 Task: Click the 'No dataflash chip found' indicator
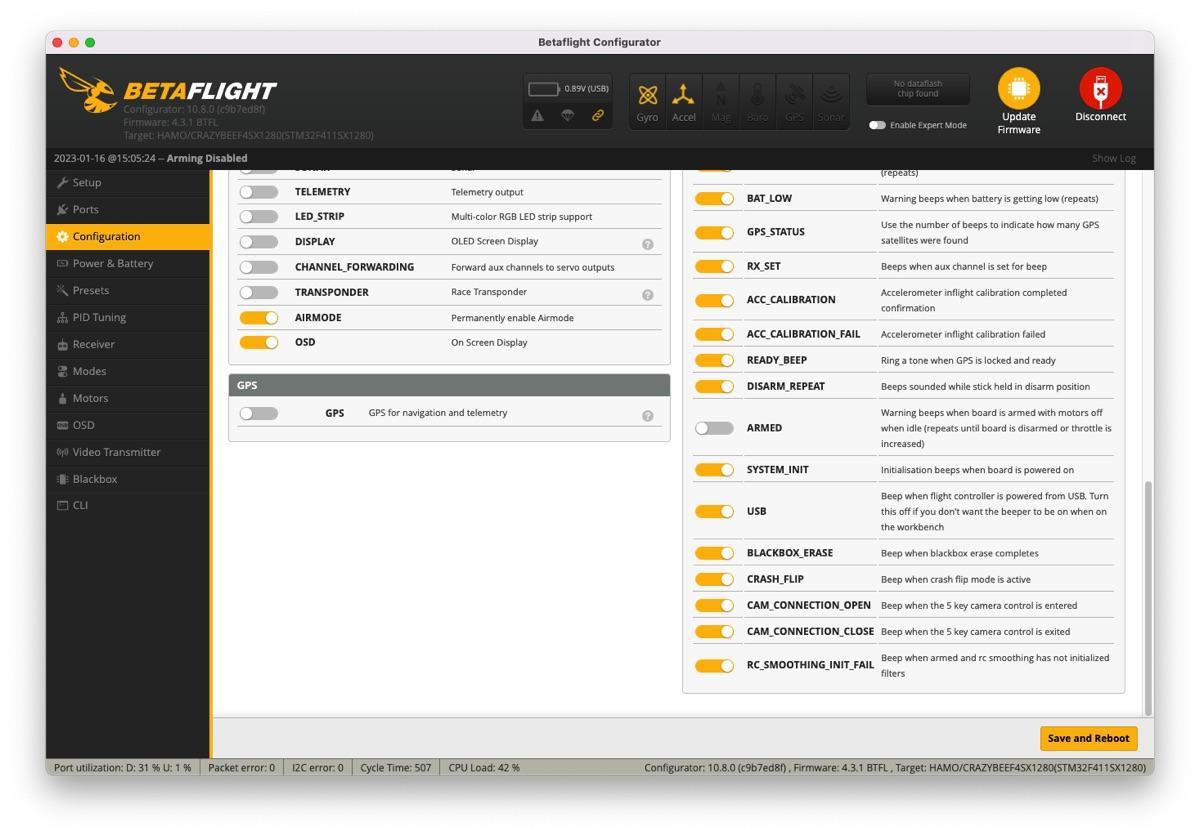pyautogui.click(x=917, y=89)
